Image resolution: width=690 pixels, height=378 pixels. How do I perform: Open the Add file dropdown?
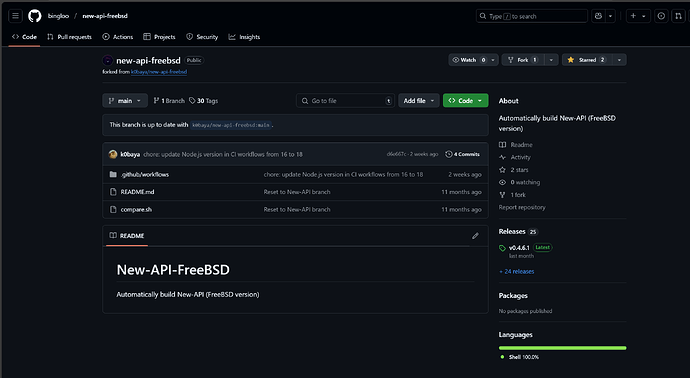pyautogui.click(x=419, y=101)
